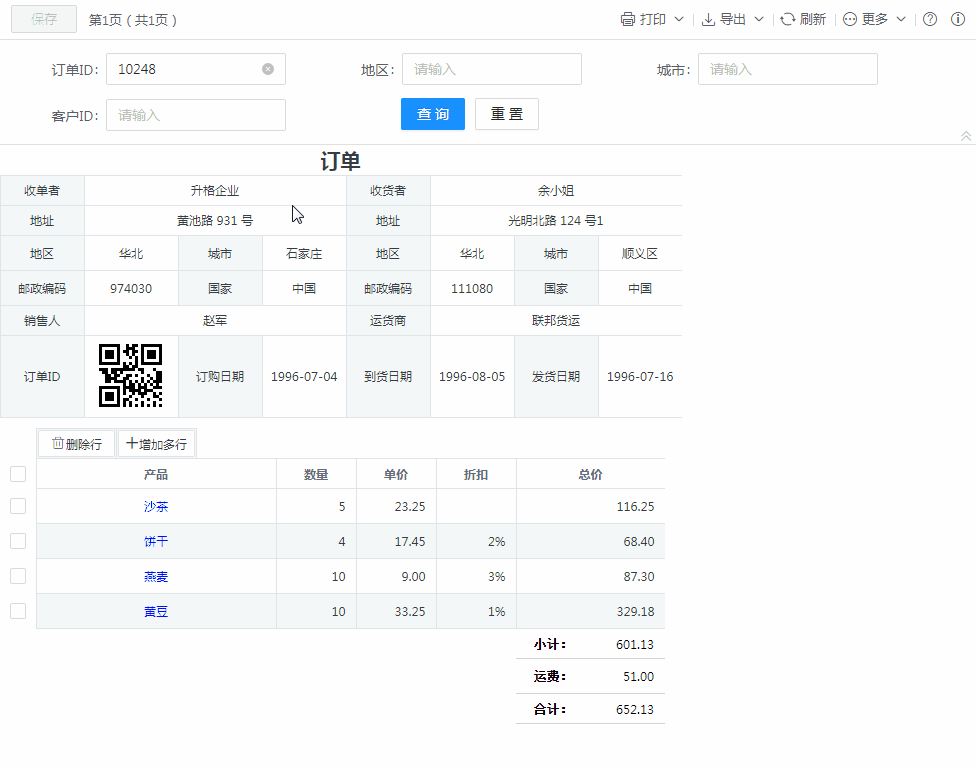Toggle the select-all checkbox in product header
Viewport: 976px width, 768px height.
tap(18, 474)
